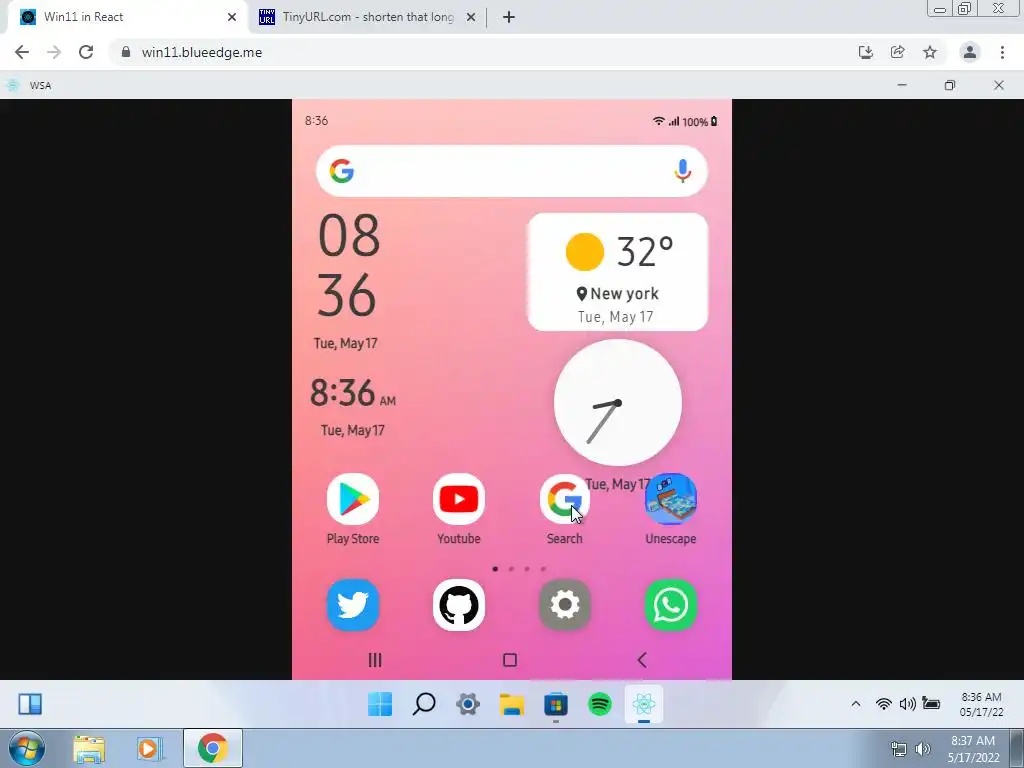The height and width of the screenshot is (768, 1024).
Task: Click the Google search bar widget
Action: pyautogui.click(x=511, y=171)
